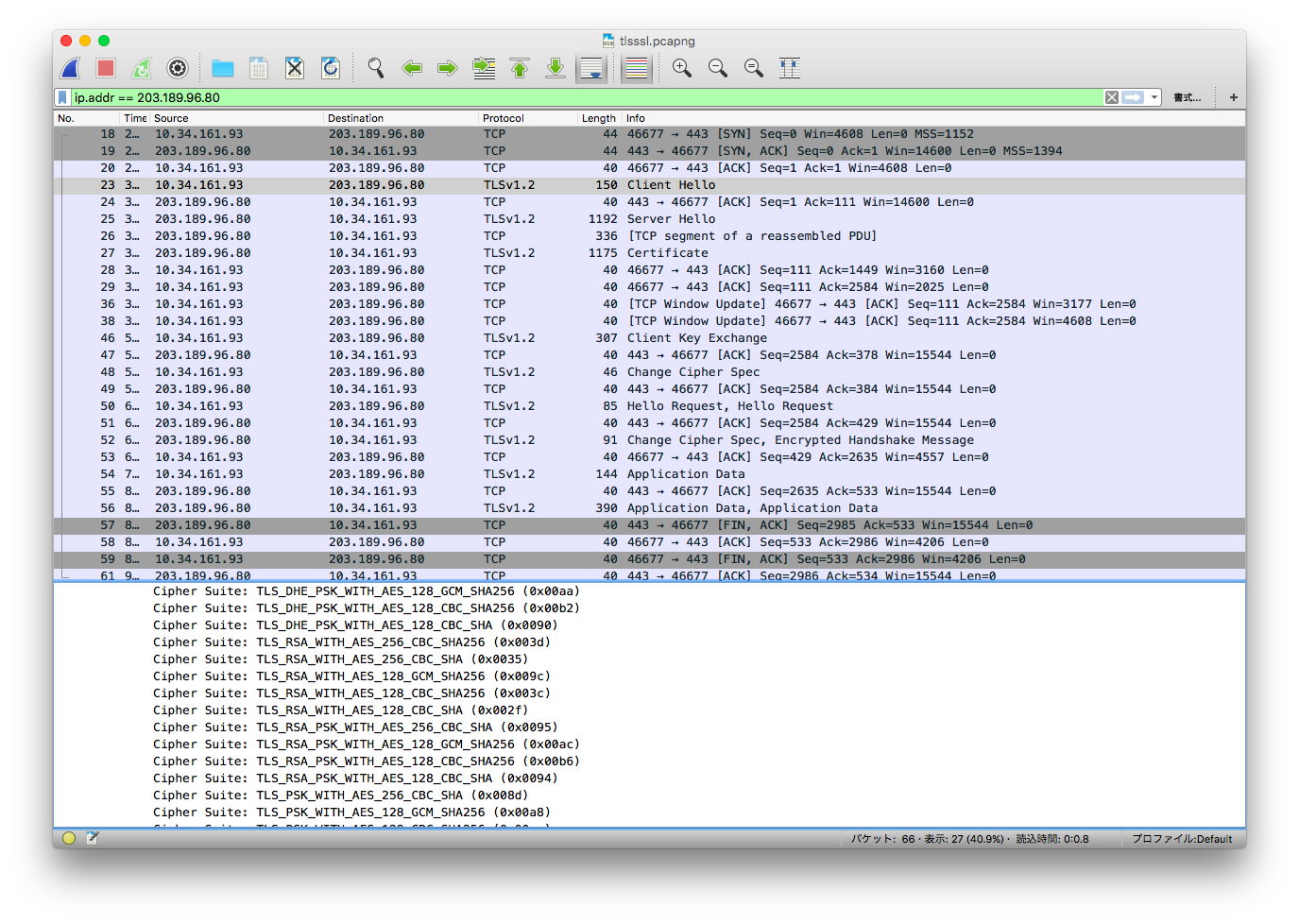This screenshot has width=1299, height=924.
Task: Toggle packet list colorization
Action: point(637,68)
